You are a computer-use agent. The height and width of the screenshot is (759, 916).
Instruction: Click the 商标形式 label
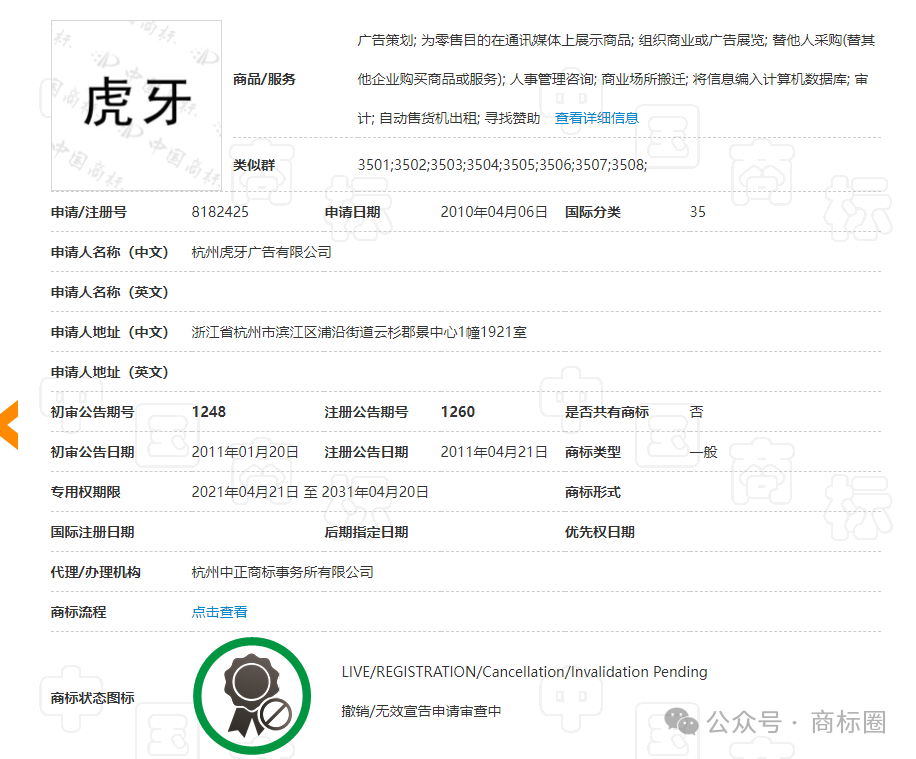[x=592, y=492]
